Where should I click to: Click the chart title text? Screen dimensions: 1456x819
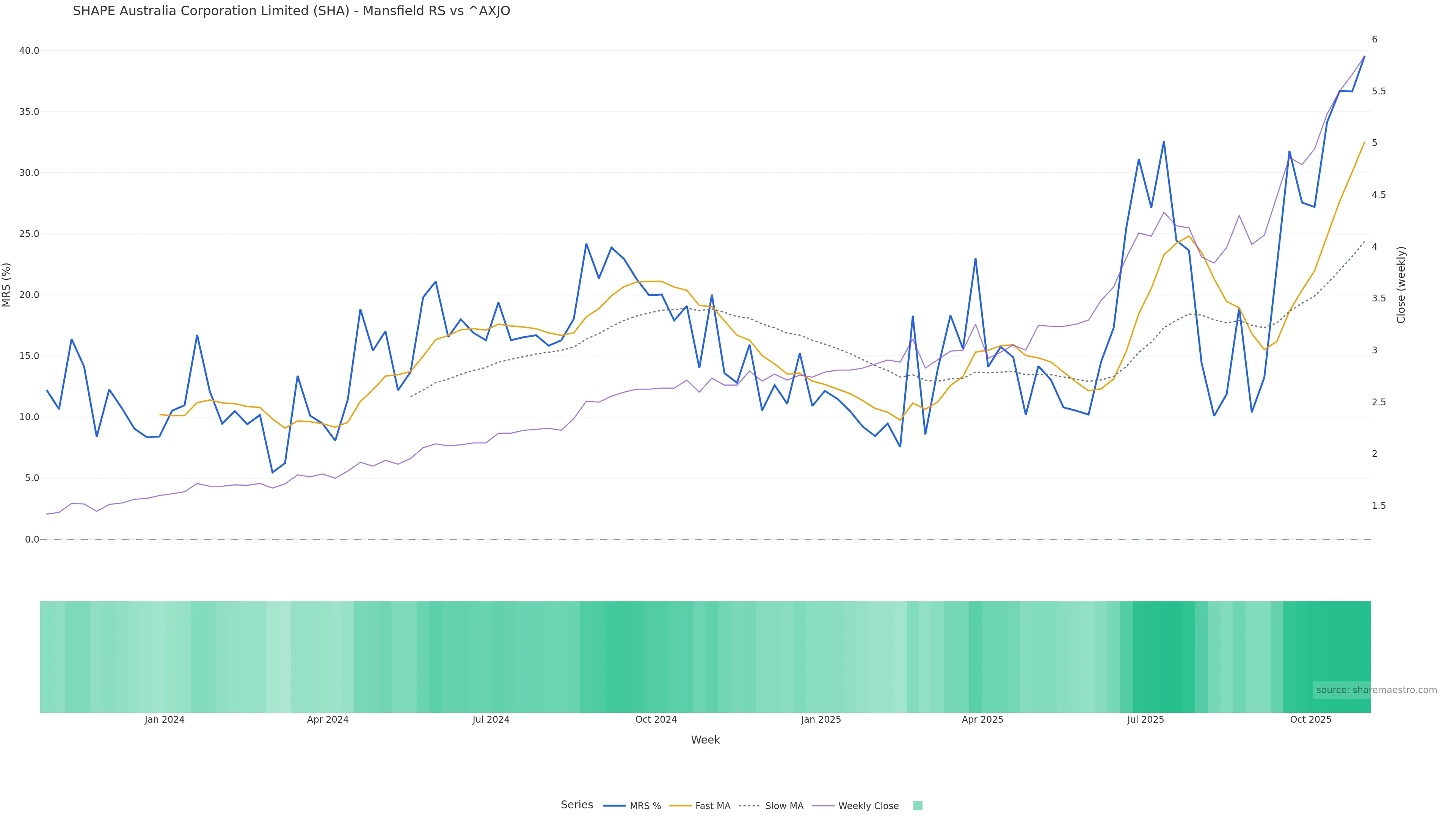click(291, 11)
